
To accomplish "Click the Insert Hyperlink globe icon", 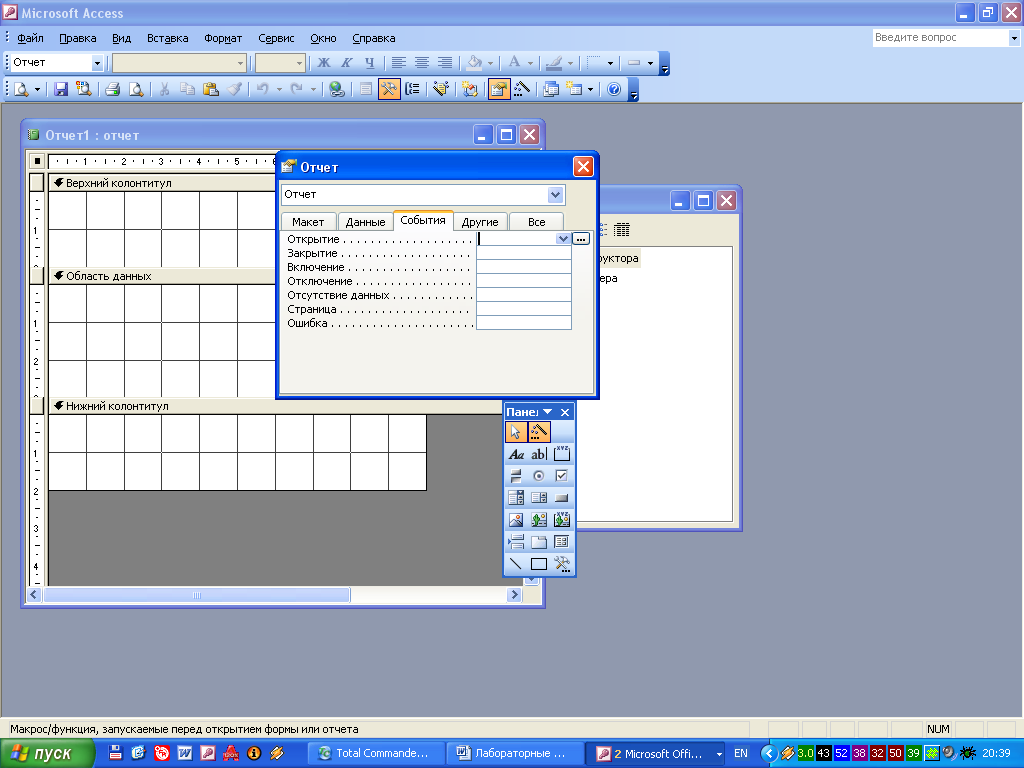I will (x=336, y=89).
